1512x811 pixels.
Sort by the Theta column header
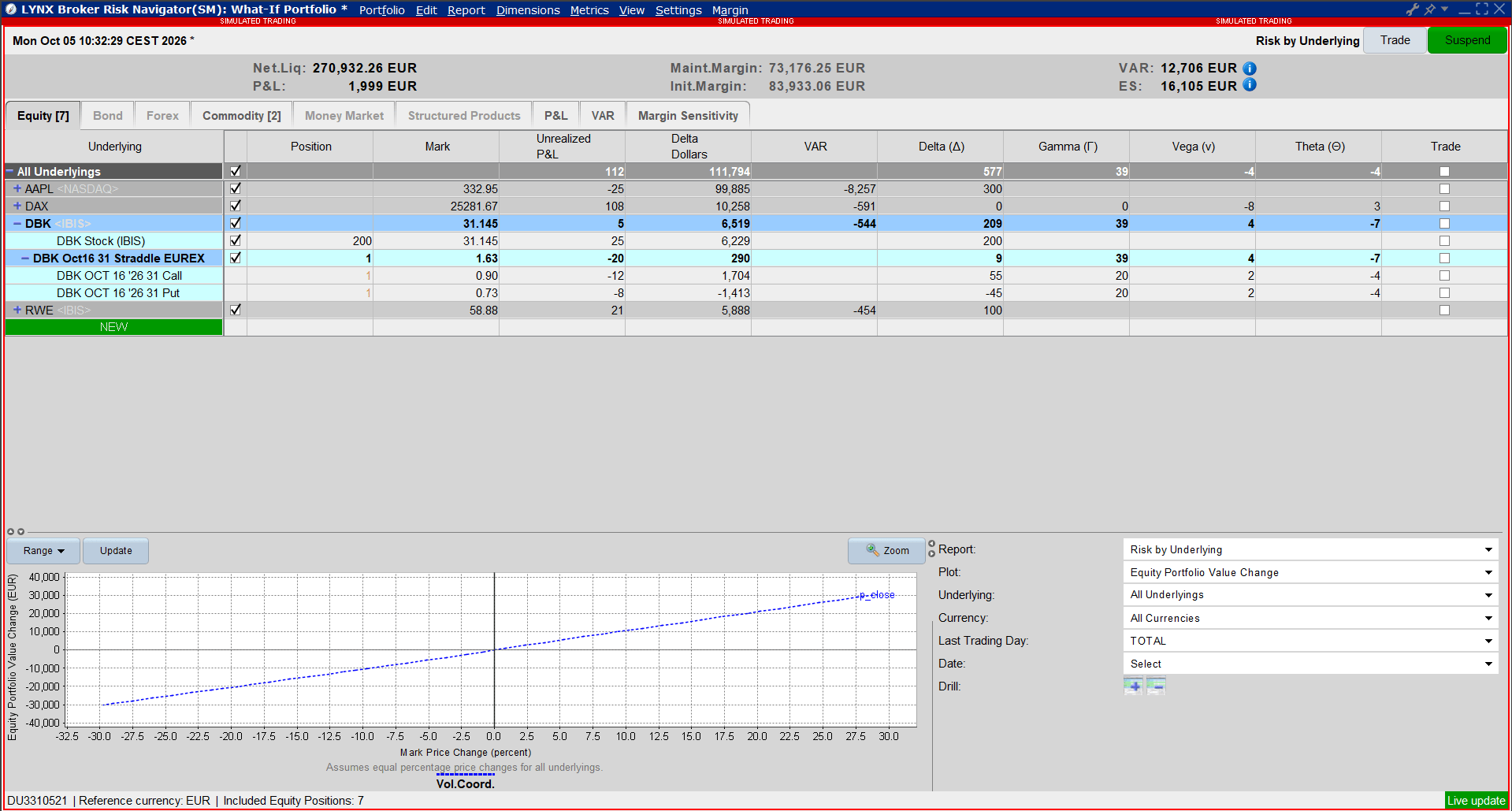click(1319, 147)
